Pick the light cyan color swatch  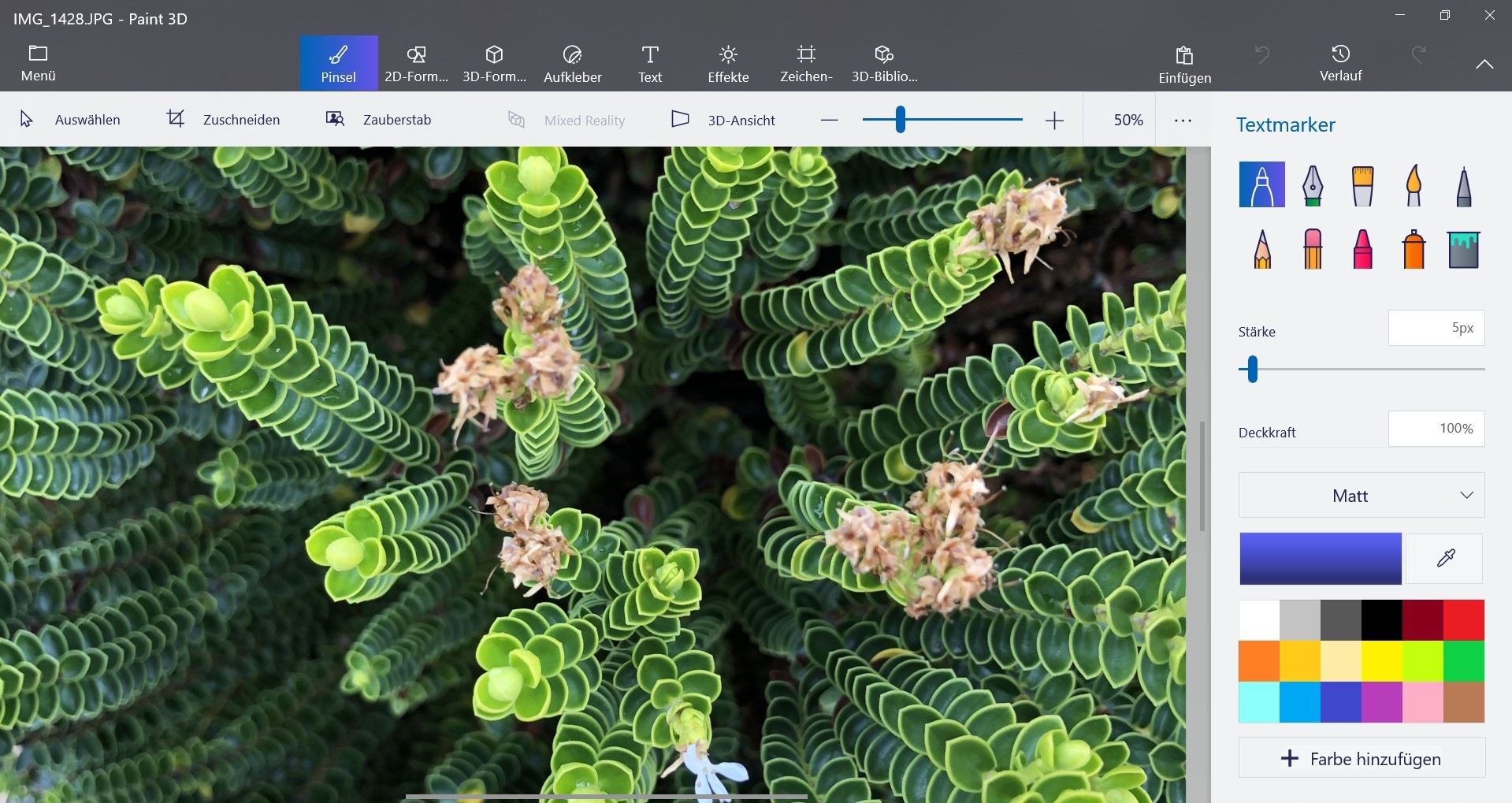pos(1259,702)
